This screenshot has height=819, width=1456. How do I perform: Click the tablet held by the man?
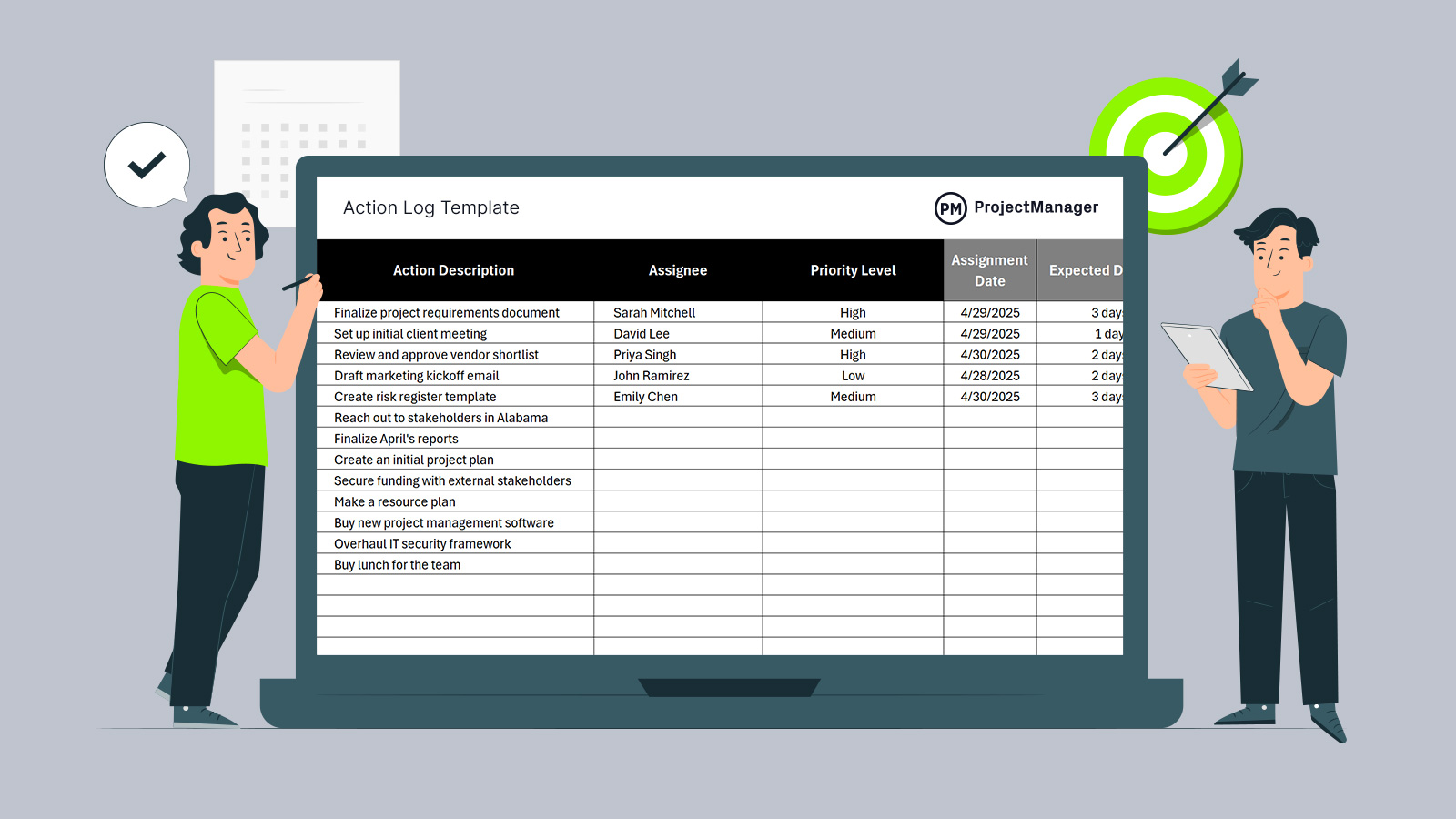(1206, 356)
